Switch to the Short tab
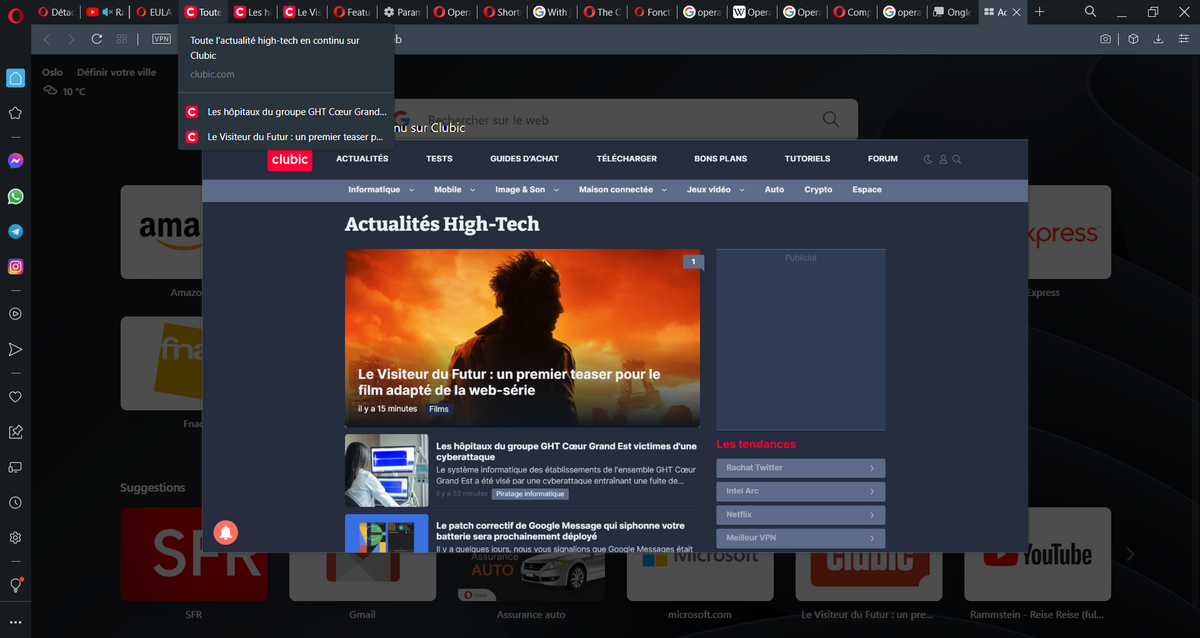1200x638 pixels. [x=503, y=12]
